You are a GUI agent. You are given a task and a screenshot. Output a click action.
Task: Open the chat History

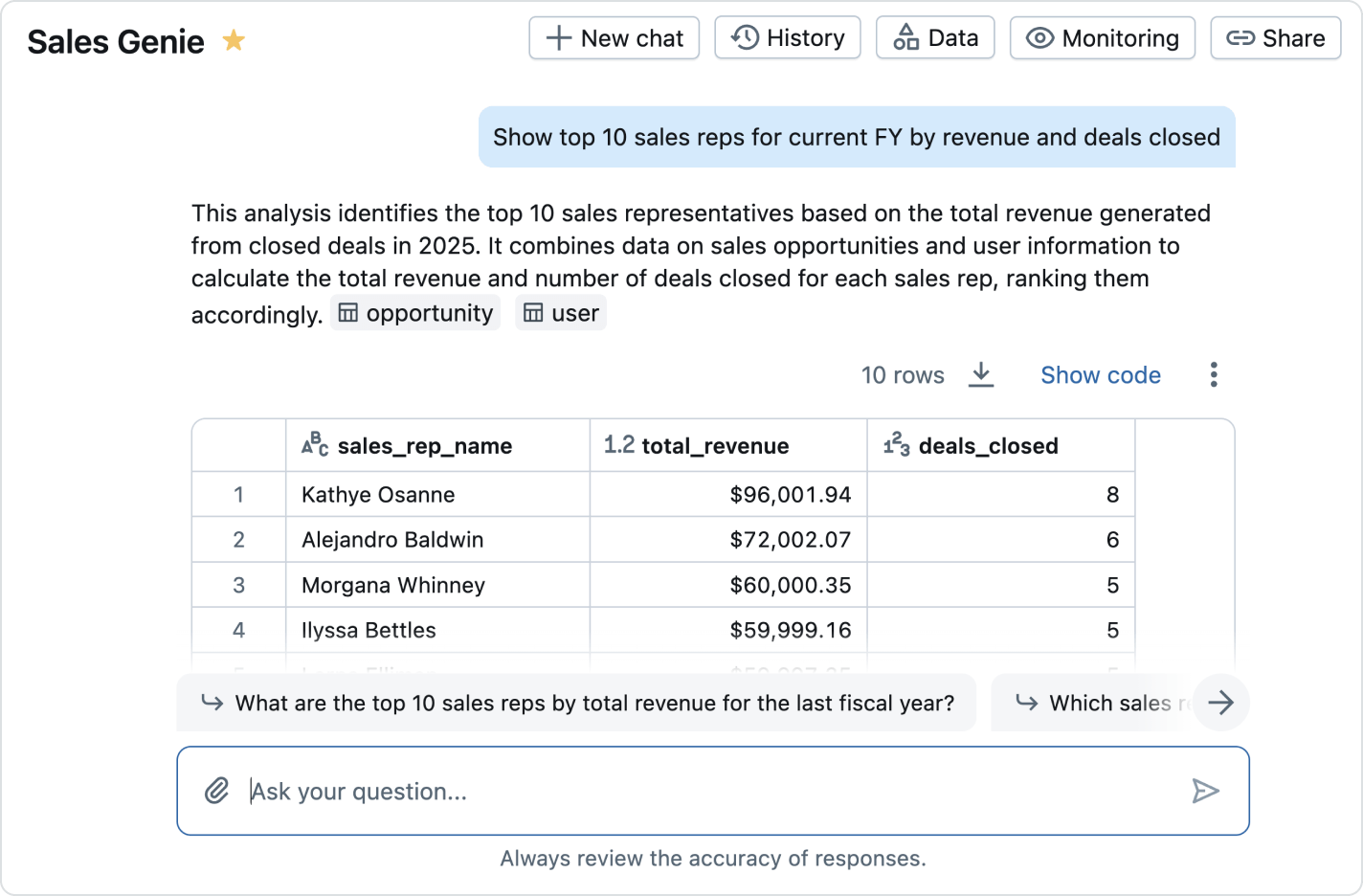click(788, 38)
